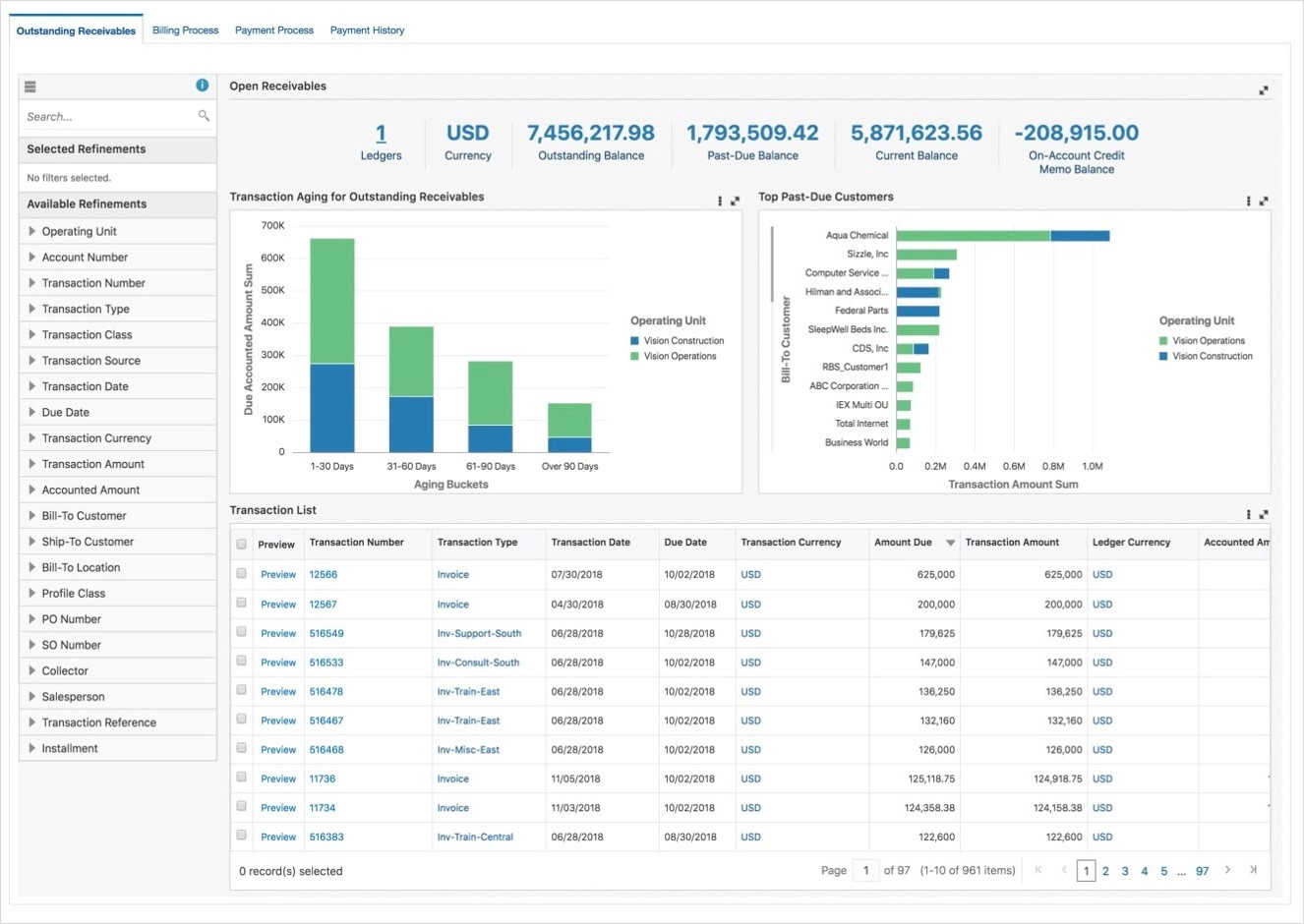Click Vision Construction legend swatch in past-due customers chart
Viewport: 1304px width, 924px height.
point(1163,356)
